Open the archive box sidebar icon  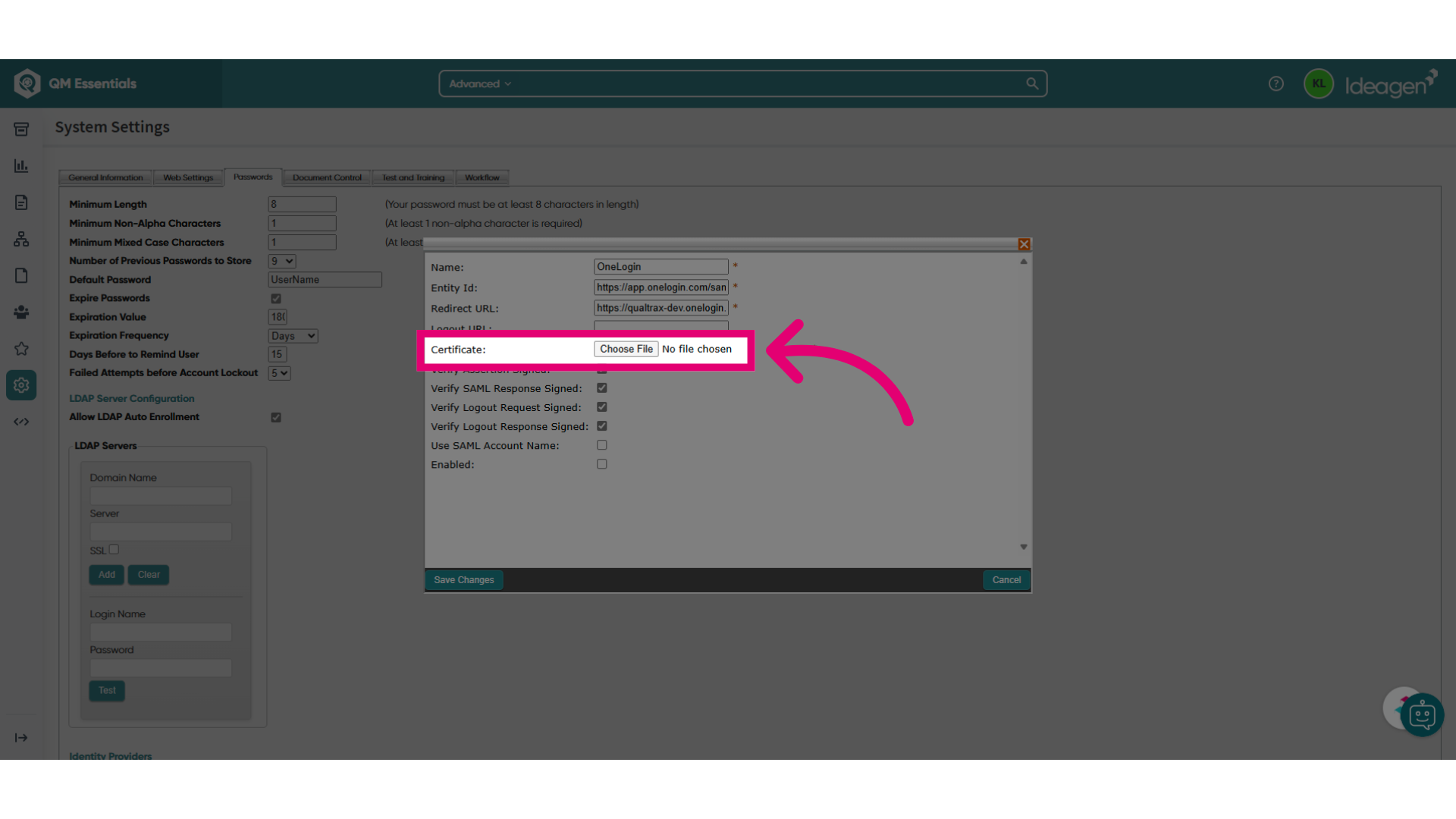pyautogui.click(x=21, y=130)
